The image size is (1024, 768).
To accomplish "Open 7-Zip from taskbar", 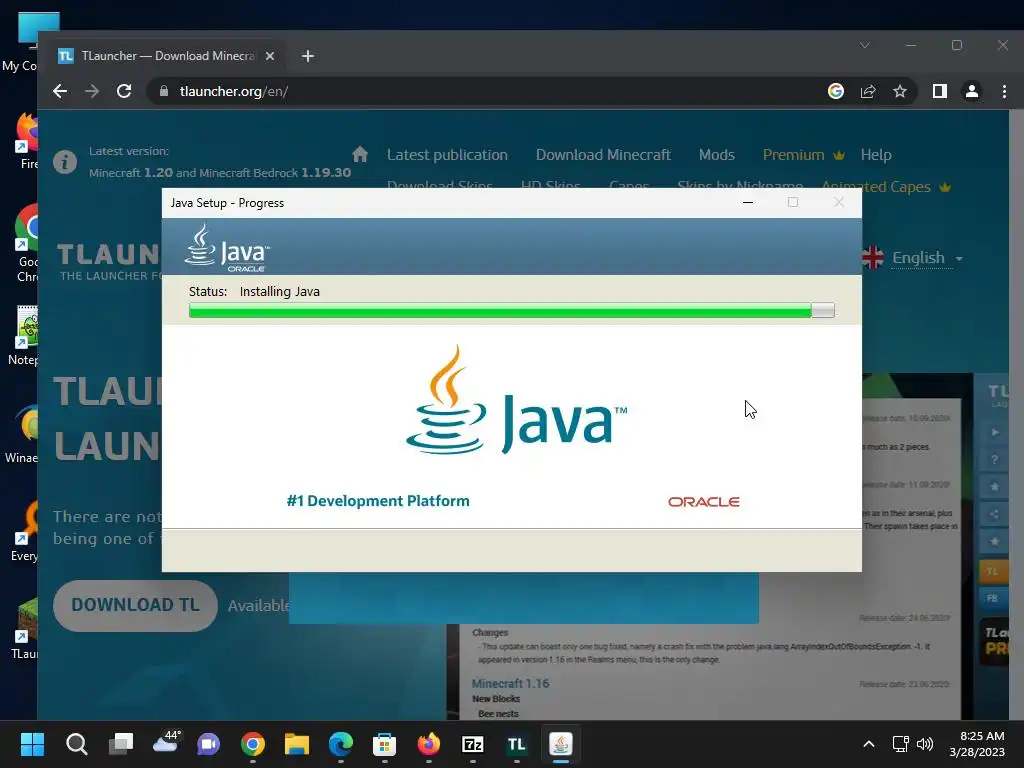I will click(472, 744).
